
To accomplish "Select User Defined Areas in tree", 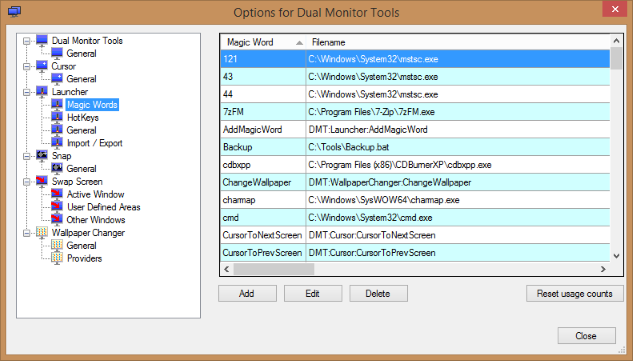I will tap(103, 207).
